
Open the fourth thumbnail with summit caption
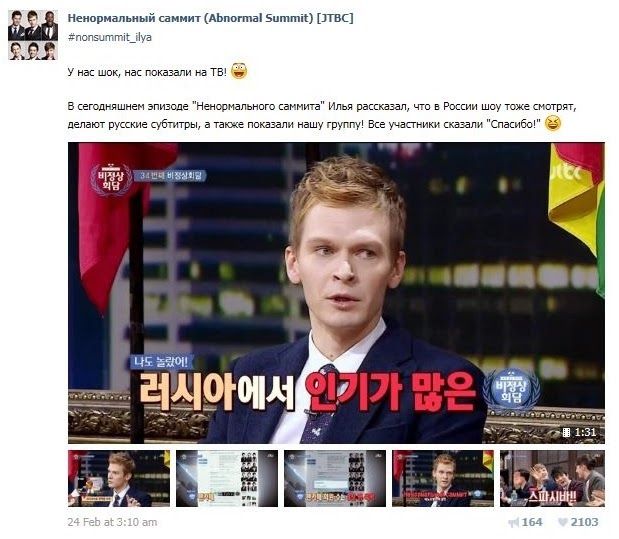pos(443,478)
